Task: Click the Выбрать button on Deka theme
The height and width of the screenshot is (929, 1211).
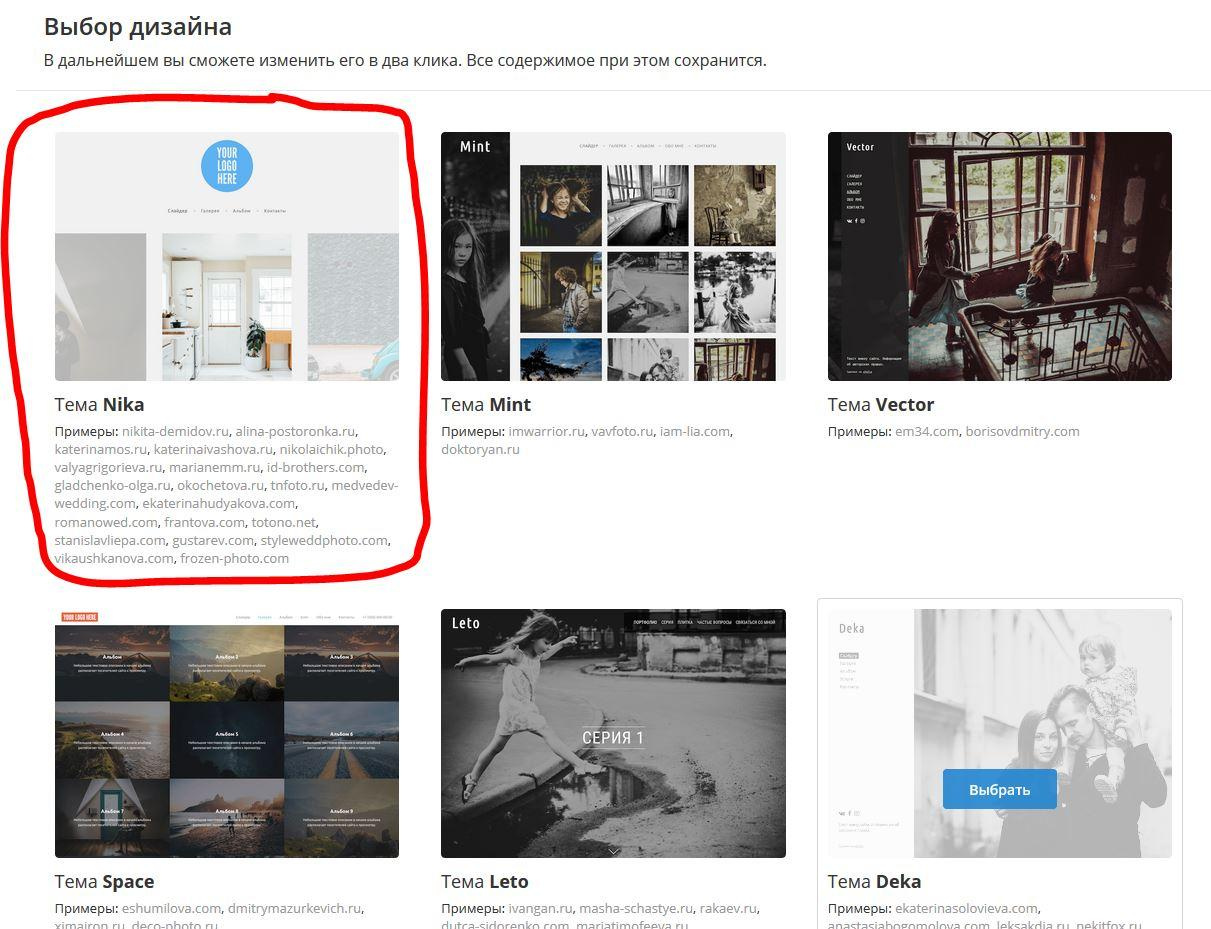Action: (999, 789)
